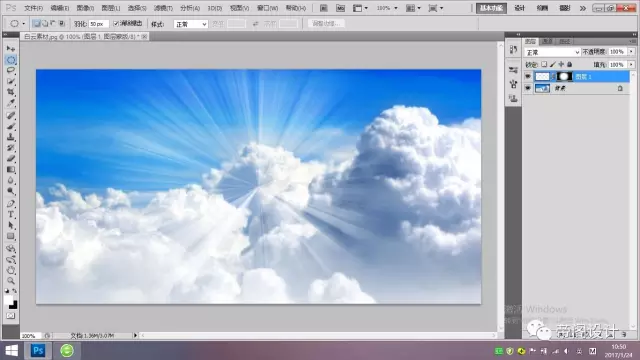Select the Pen tool

click(11, 204)
